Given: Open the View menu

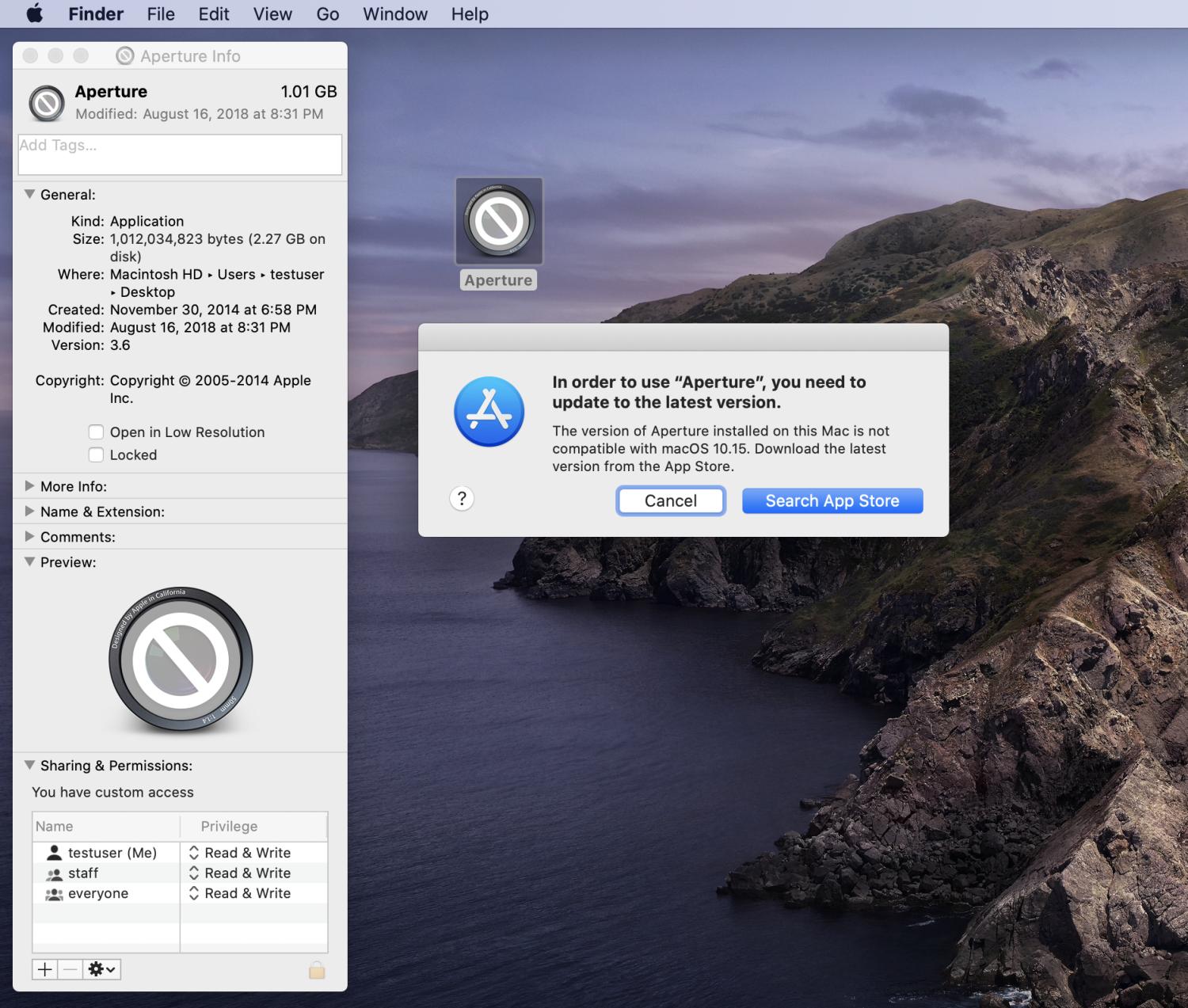Looking at the screenshot, I should click(272, 13).
